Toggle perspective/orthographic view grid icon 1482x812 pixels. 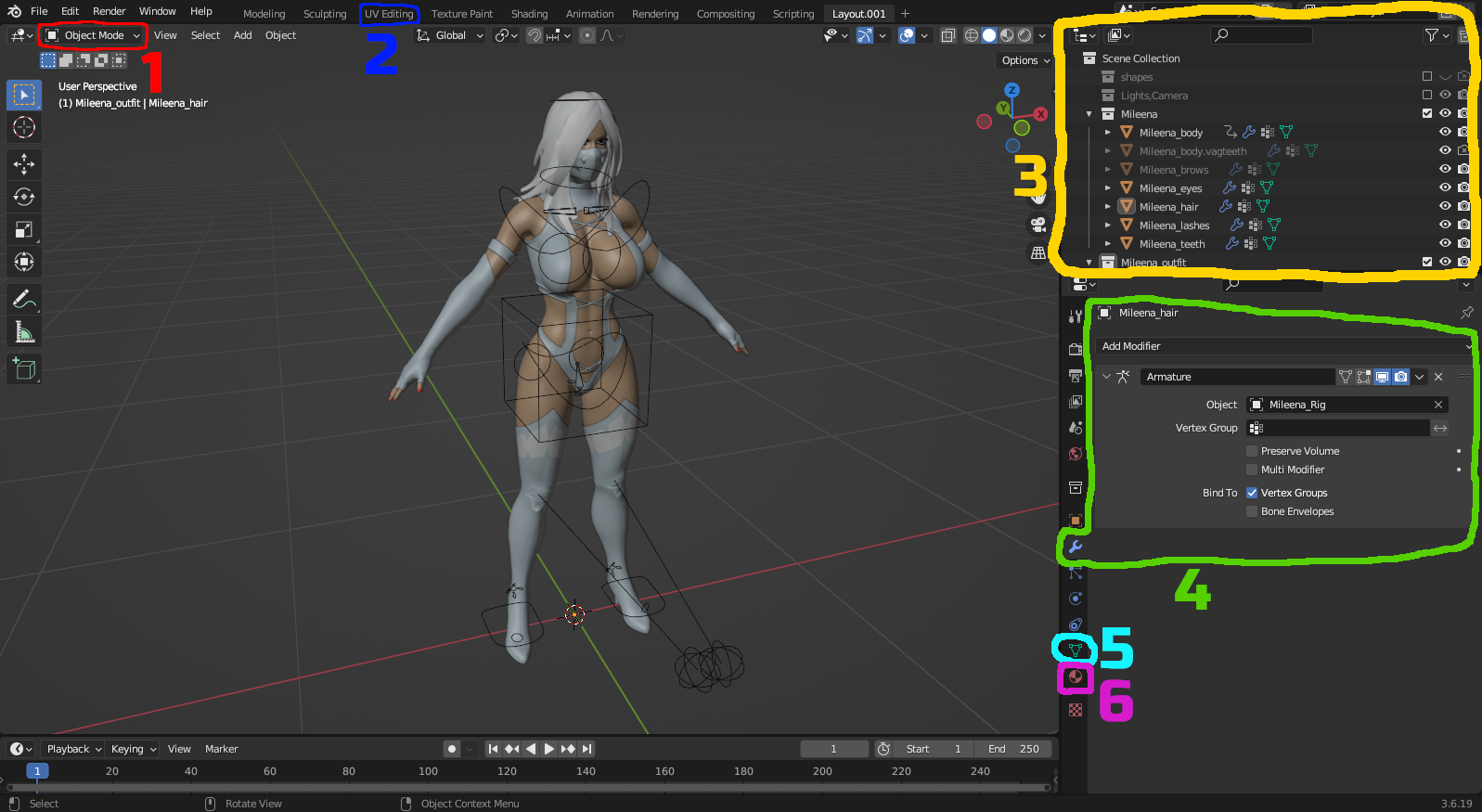[x=1038, y=252]
